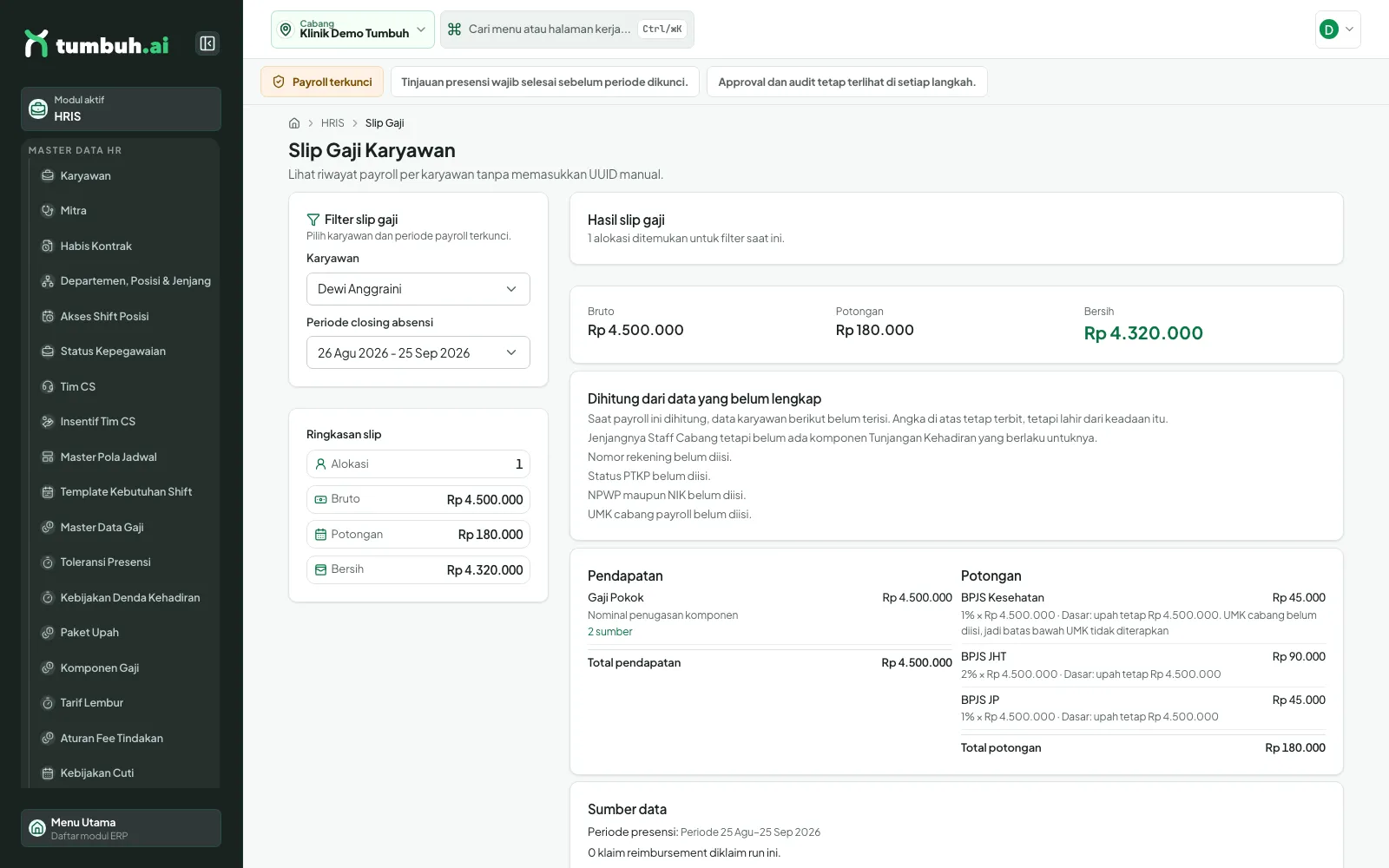The width and height of the screenshot is (1389, 868).
Task: Click the Toleransi Presensi sidebar icon
Action: click(48, 562)
